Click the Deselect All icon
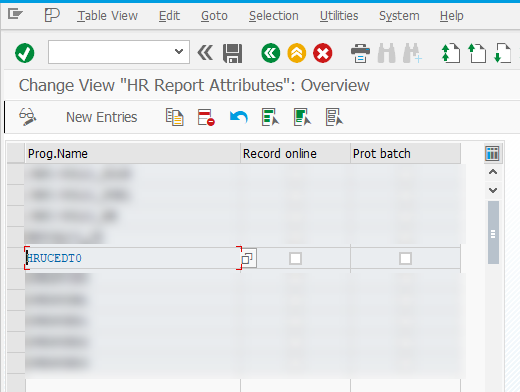520x392 pixels. click(x=334, y=117)
